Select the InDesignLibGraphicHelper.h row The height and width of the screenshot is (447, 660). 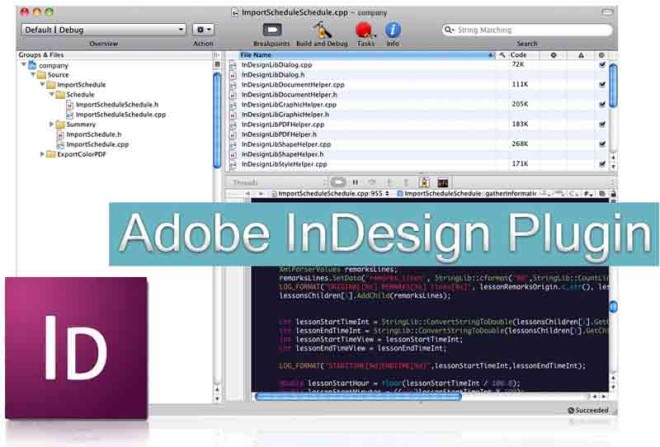[x=419, y=114]
